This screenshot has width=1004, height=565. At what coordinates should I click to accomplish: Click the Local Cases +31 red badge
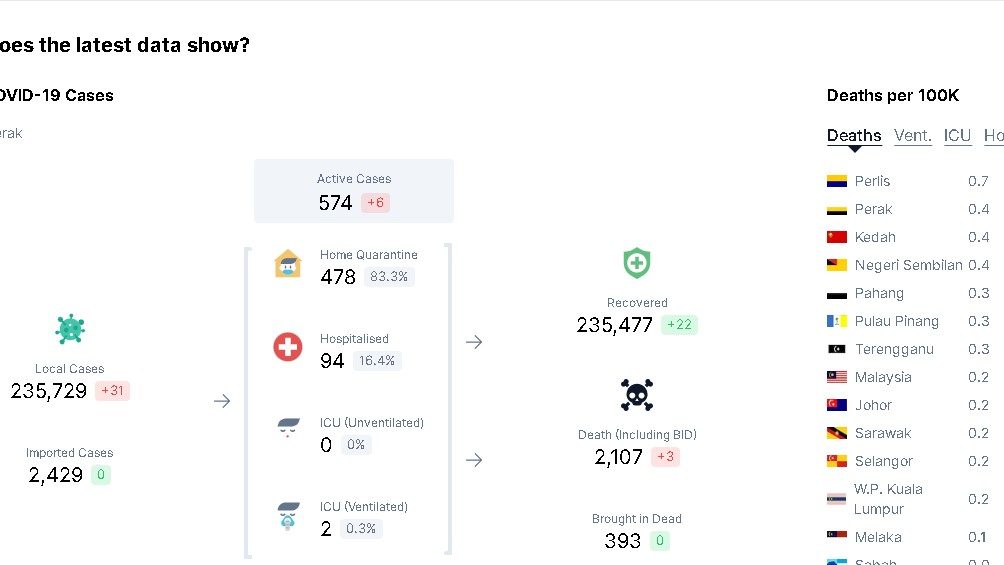112,391
